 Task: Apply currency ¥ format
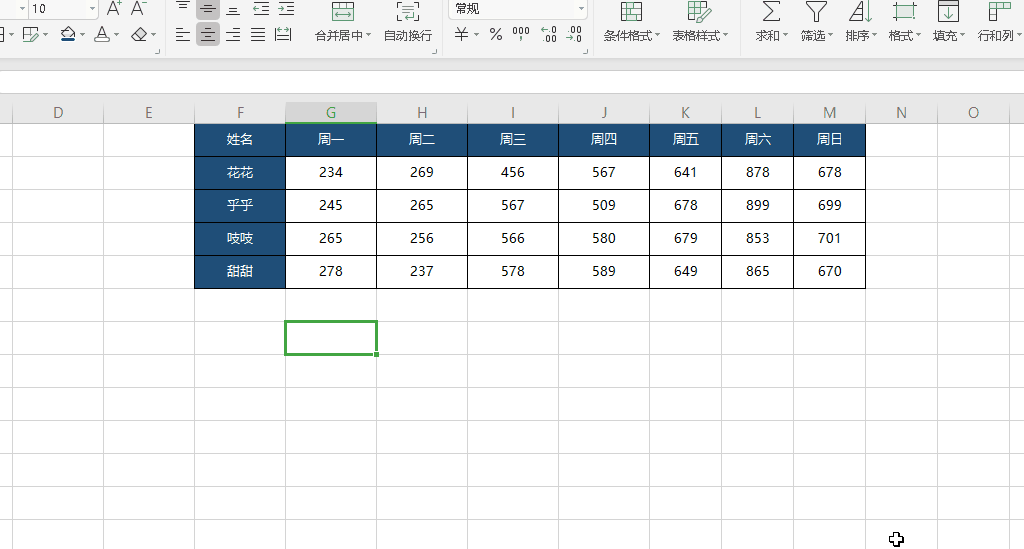[x=462, y=35]
